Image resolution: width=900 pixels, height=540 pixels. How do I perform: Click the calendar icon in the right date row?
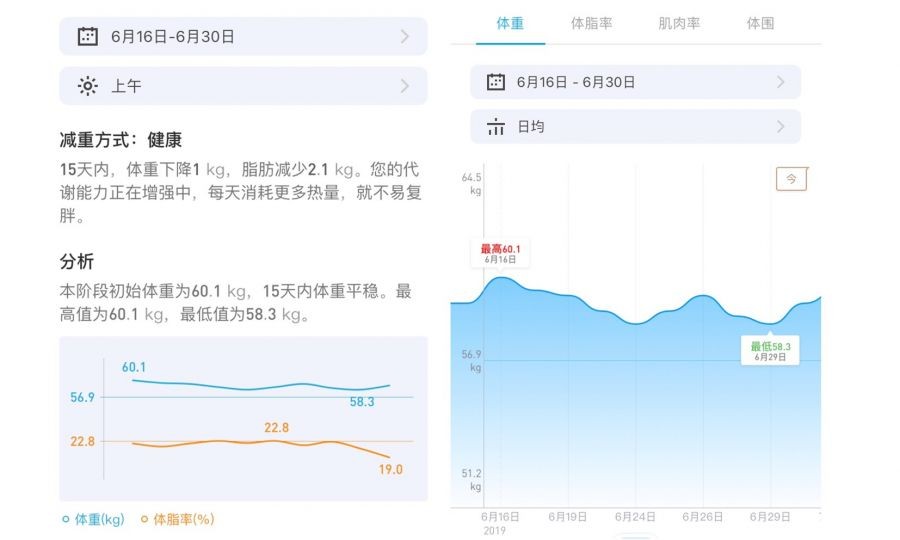tap(496, 82)
